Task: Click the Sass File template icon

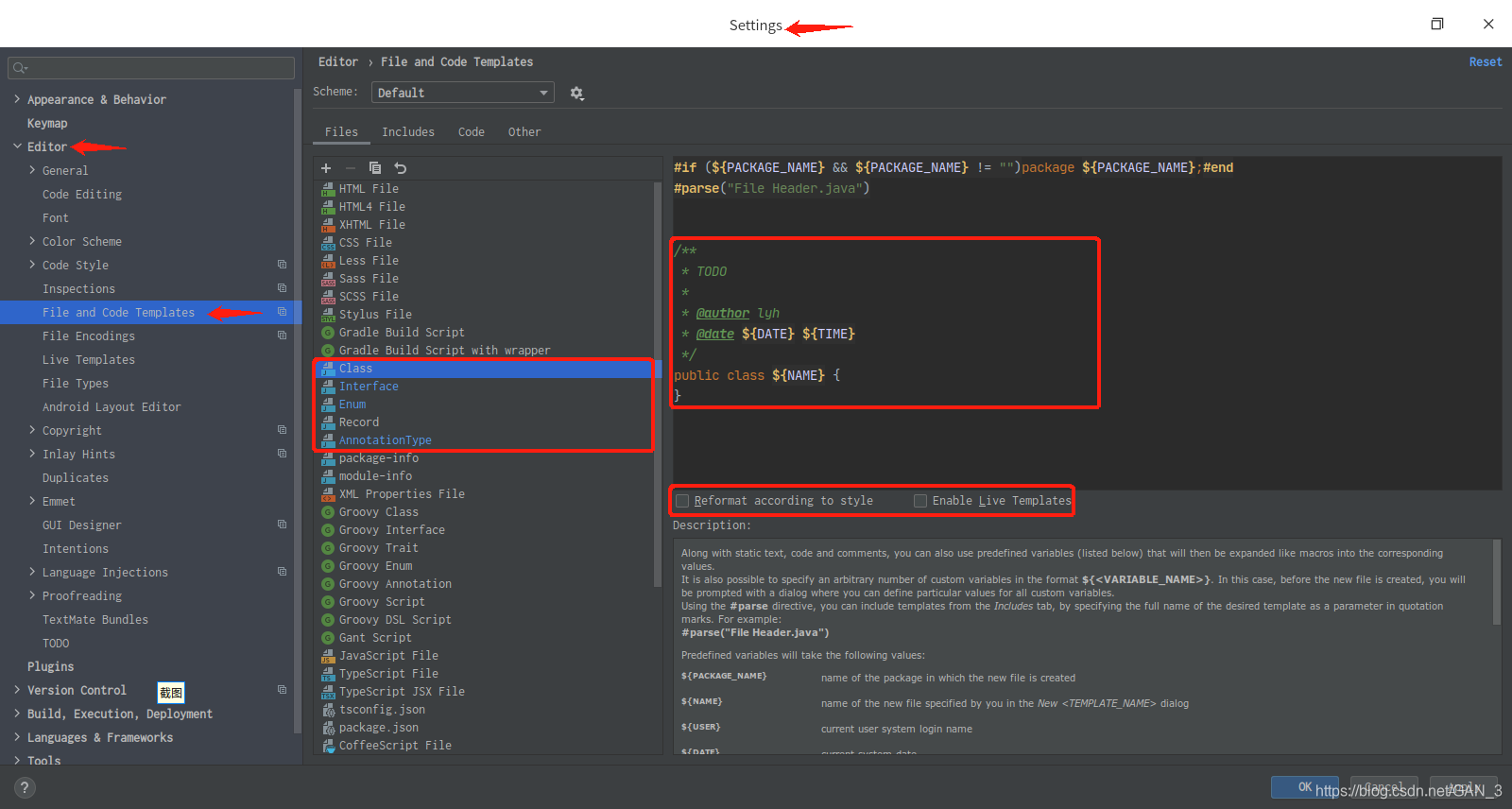Action: point(328,279)
